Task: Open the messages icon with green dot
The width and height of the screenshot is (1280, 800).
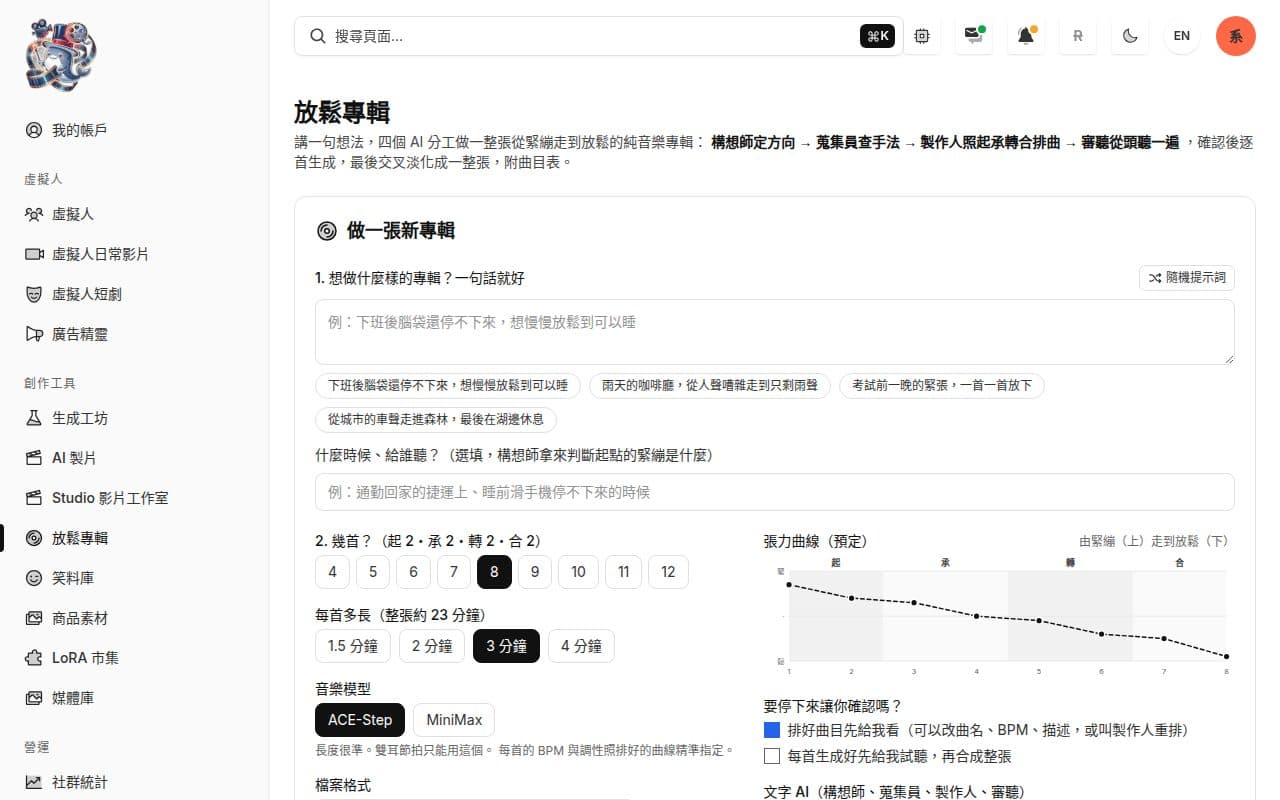Action: pyautogui.click(x=974, y=36)
